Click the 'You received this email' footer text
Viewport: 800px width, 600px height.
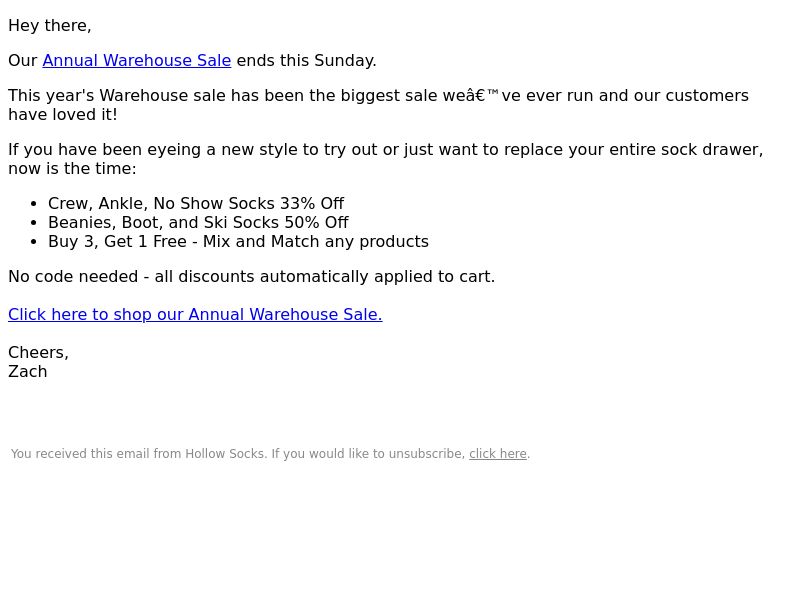click(x=270, y=454)
